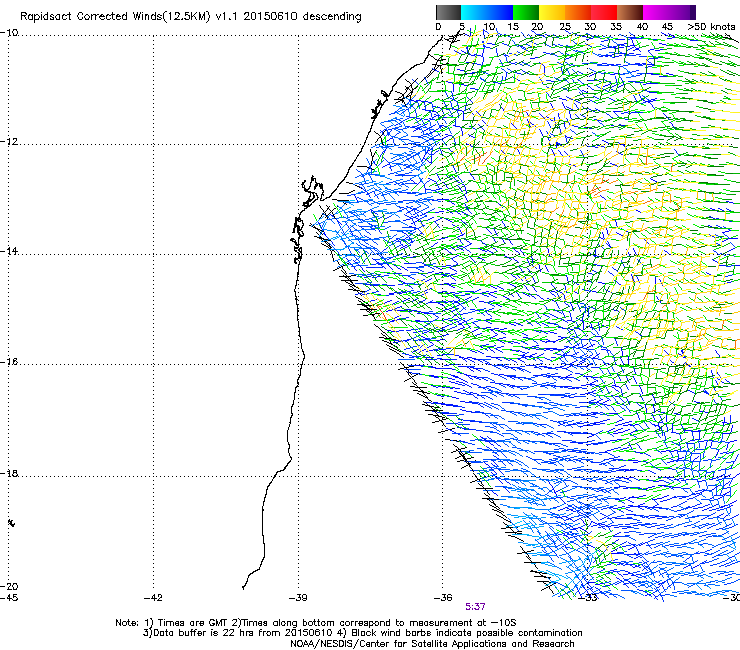
Task: Click the '-33' longitude axis label
Action: 588,598
